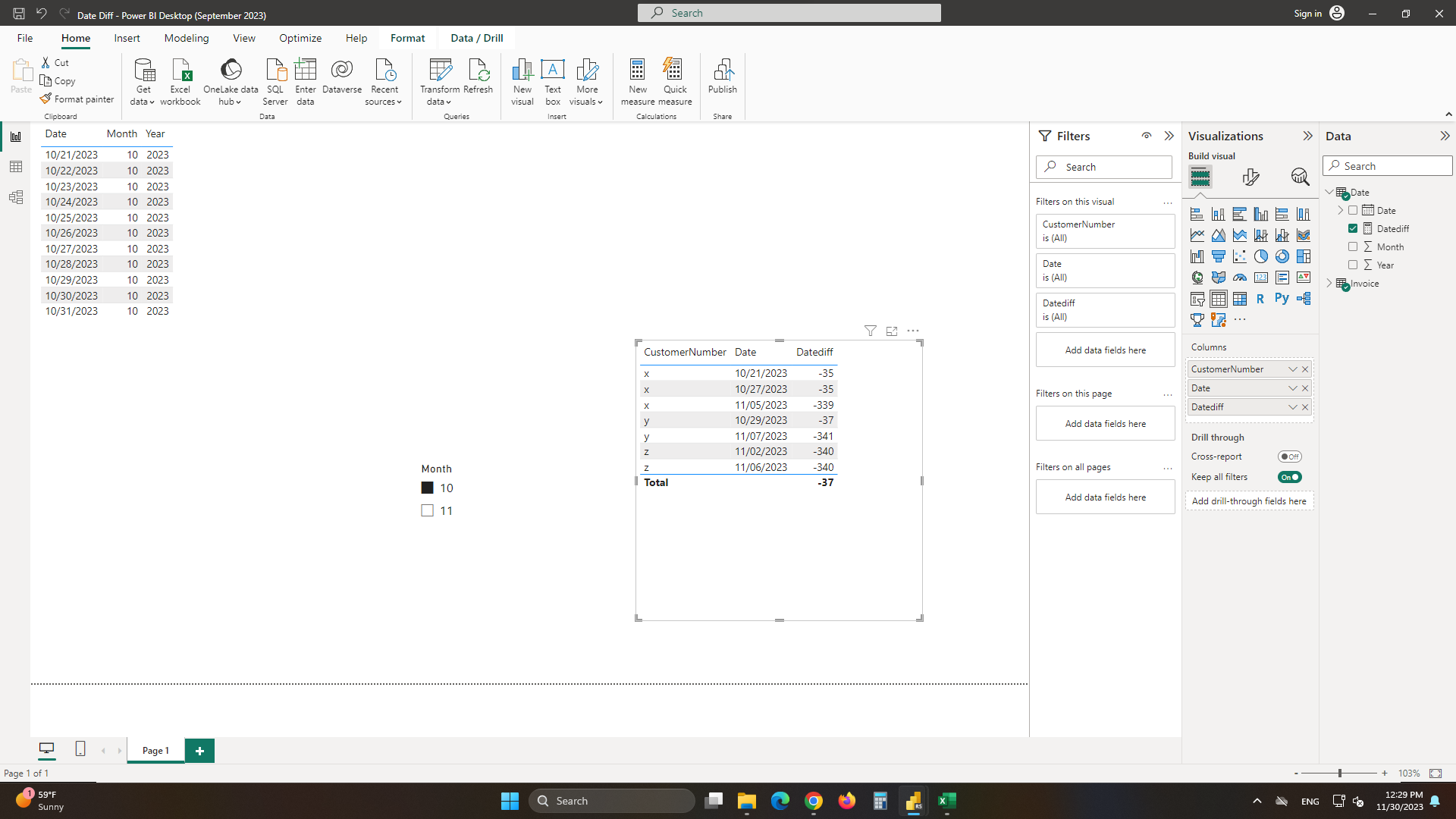Screen dimensions: 1456x819
Task: Open the SQL Server connector
Action: [275, 82]
